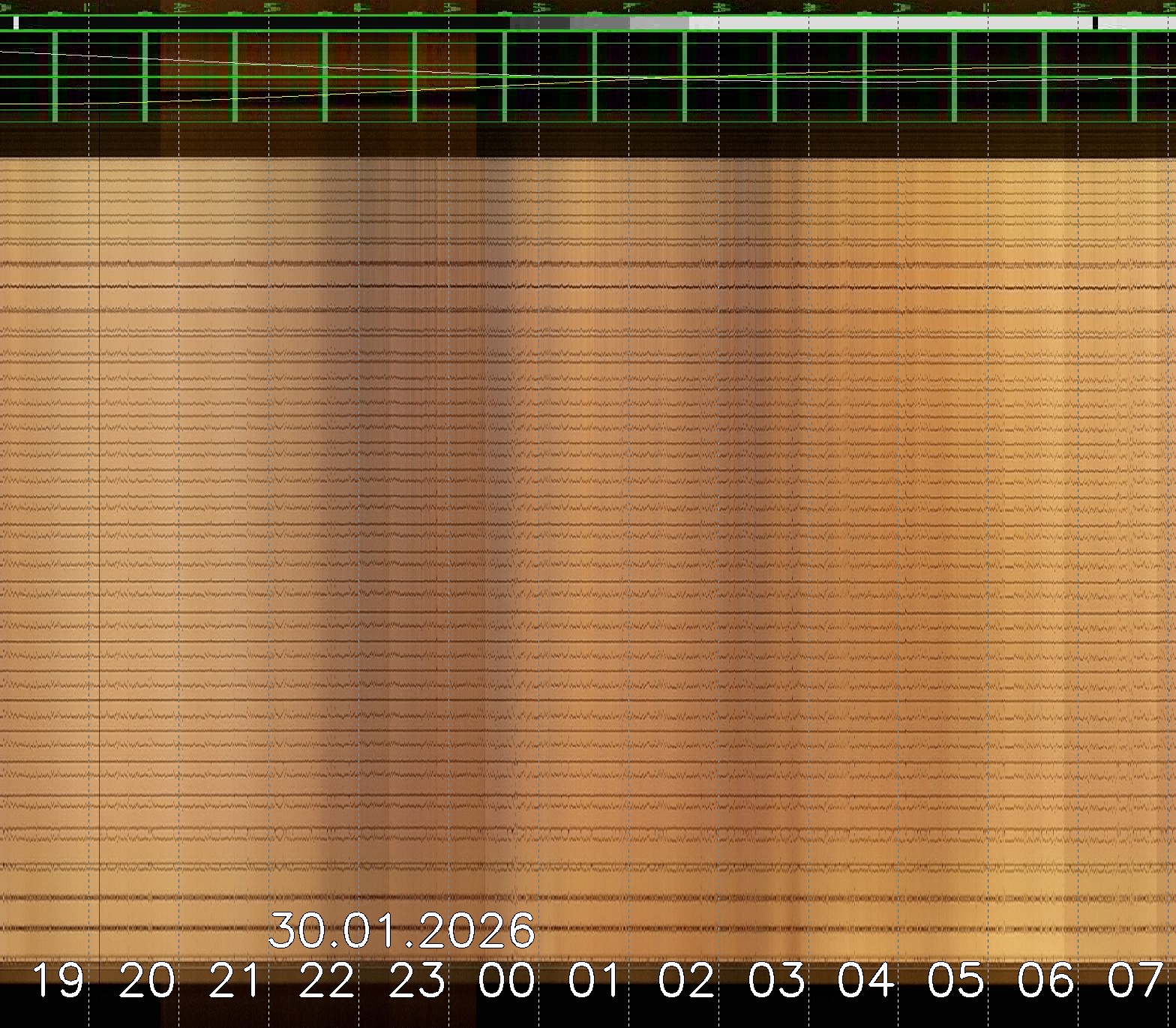Click the 02 hour label
This screenshot has width=1176, height=1028.
click(x=686, y=981)
